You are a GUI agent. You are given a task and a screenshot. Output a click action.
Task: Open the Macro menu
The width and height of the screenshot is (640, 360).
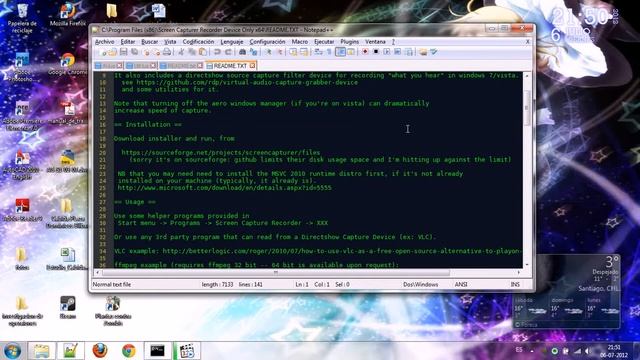[300, 42]
